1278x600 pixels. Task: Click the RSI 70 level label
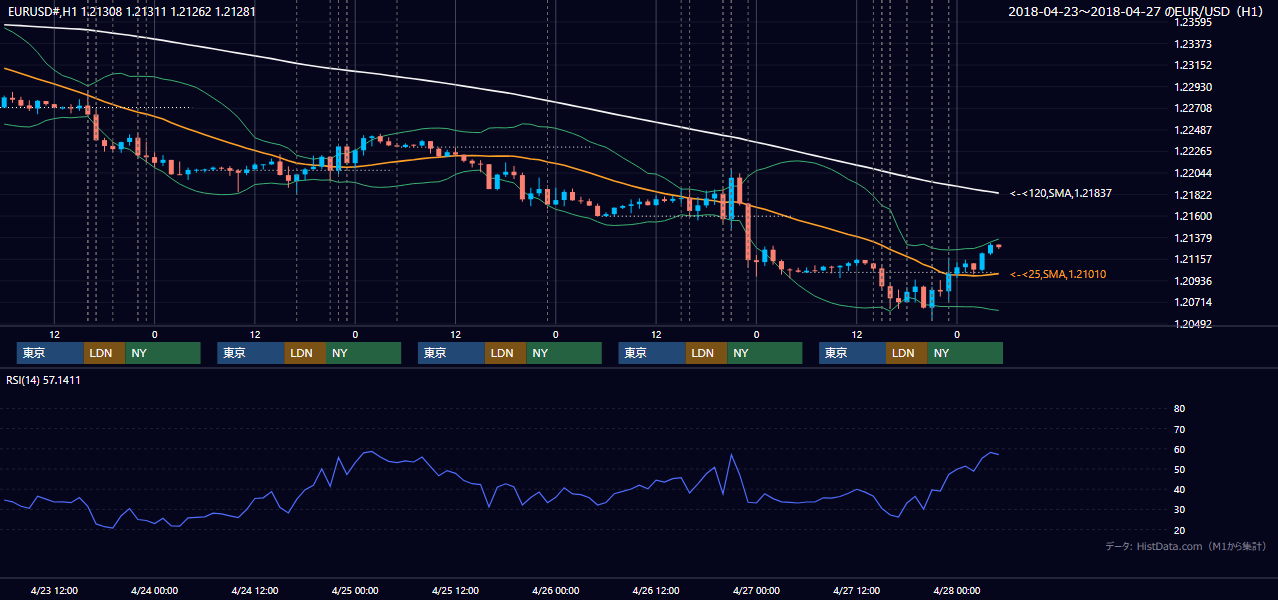(x=1179, y=429)
